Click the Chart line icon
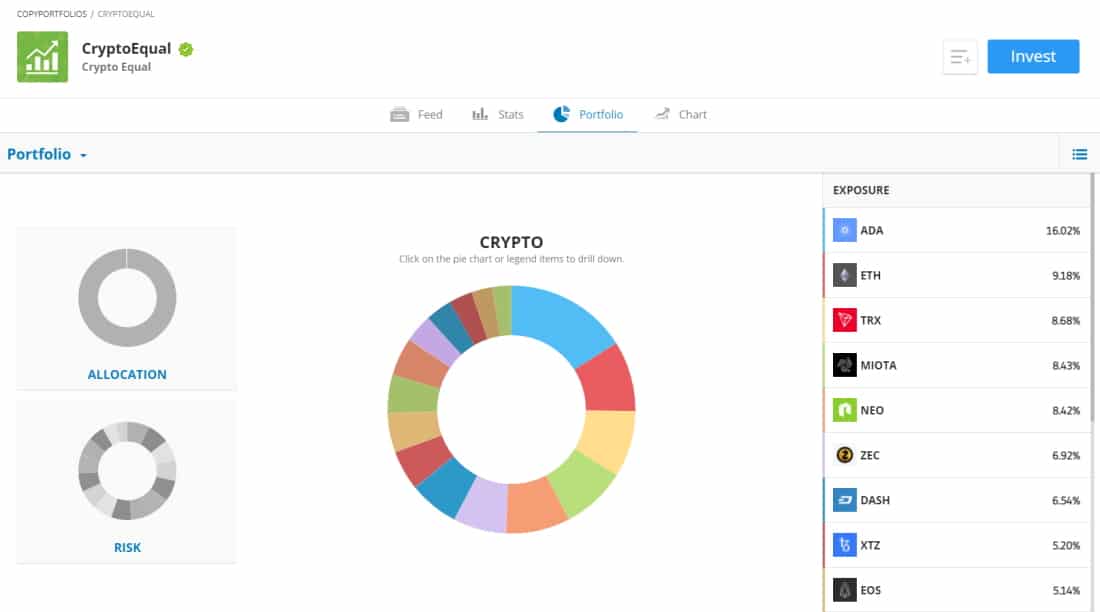This screenshot has width=1100, height=612. pos(662,114)
